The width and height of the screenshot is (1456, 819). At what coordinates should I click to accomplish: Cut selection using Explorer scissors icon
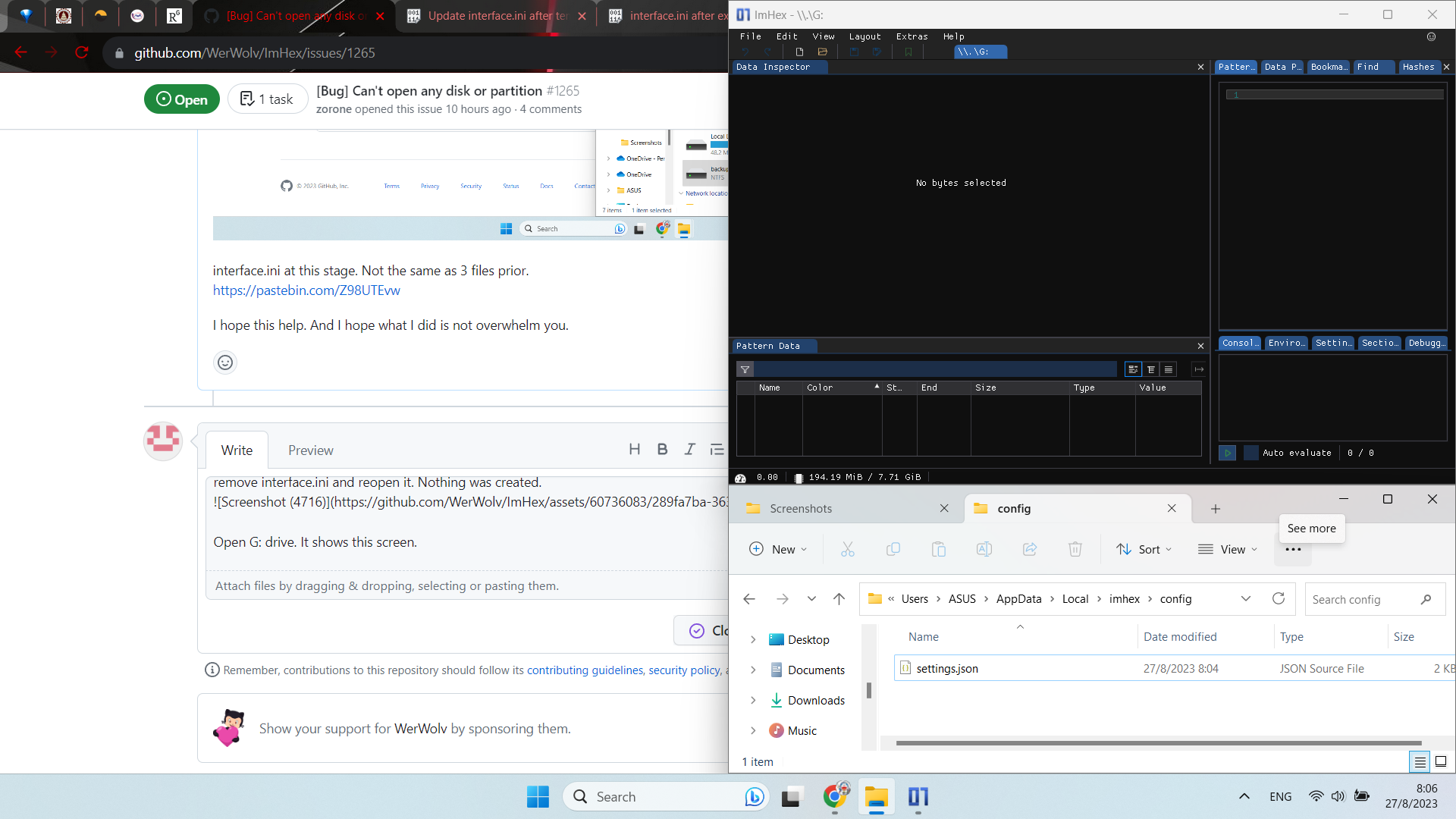(x=848, y=549)
